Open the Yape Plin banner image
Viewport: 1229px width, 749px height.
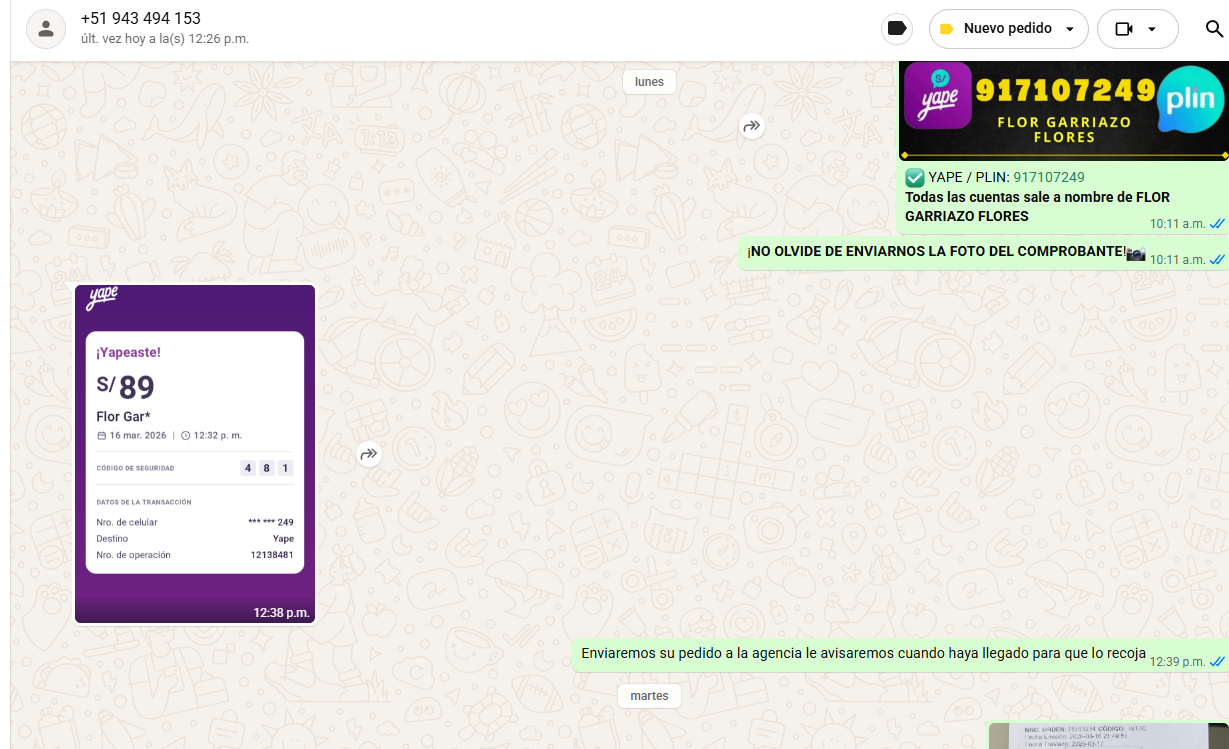(x=1062, y=108)
